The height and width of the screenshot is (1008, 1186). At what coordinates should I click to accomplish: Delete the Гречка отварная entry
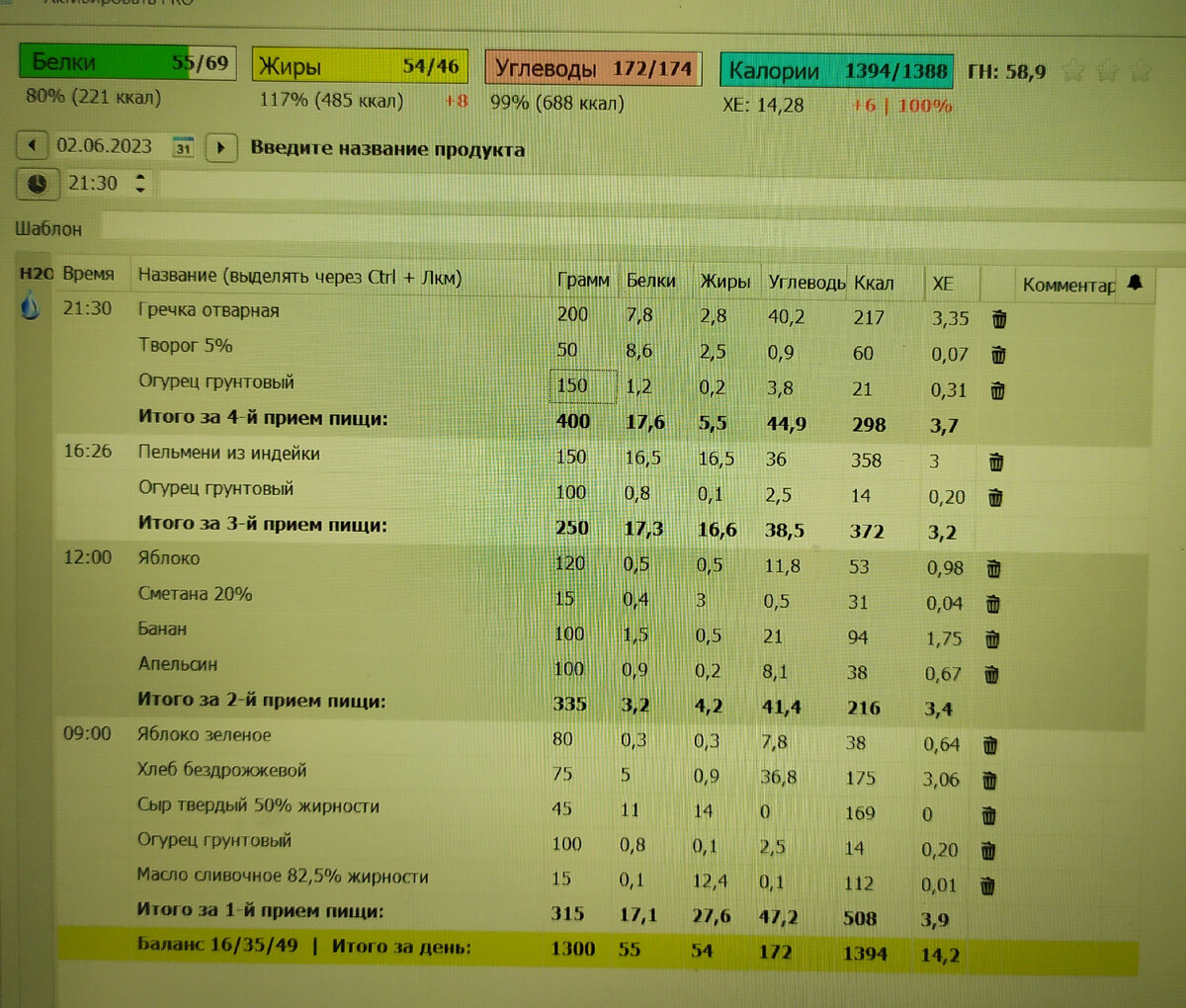[999, 319]
